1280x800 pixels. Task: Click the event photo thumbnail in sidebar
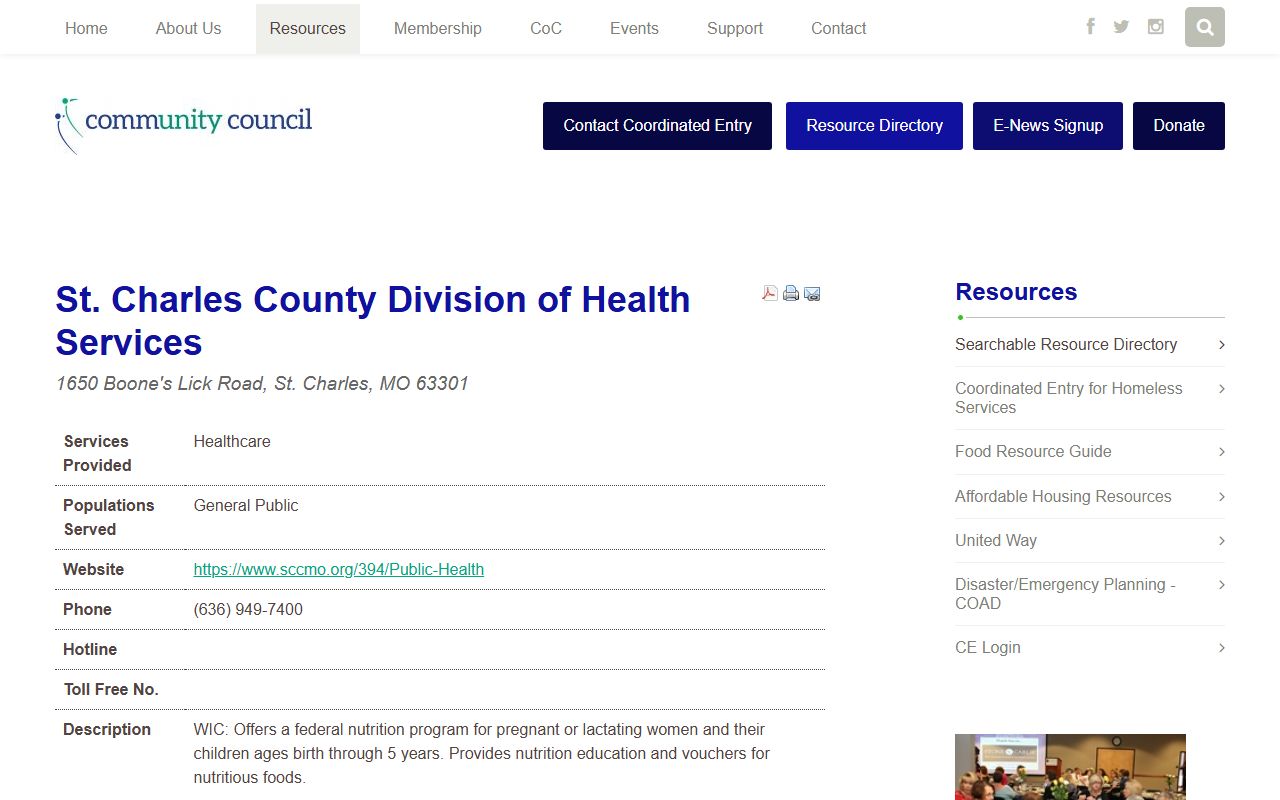coord(1070,767)
